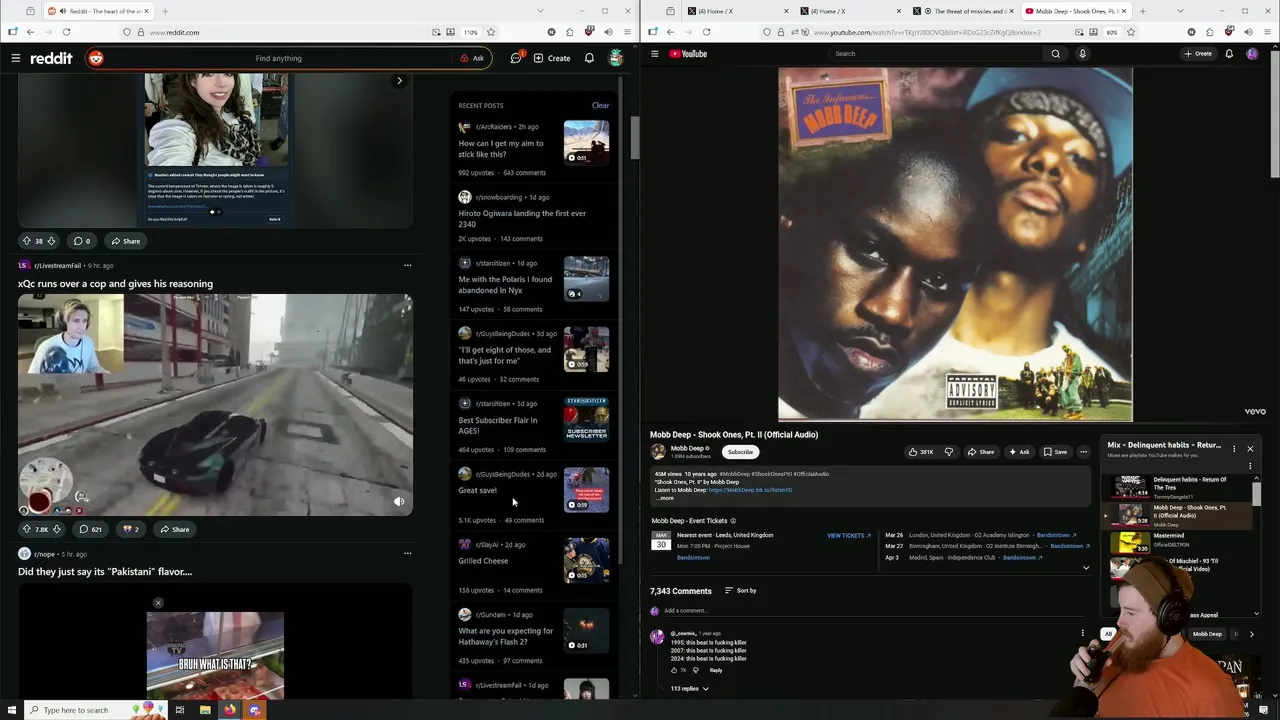The width and height of the screenshot is (1280, 720).
Task: Click the Reddit logo to go home
Action: [51, 58]
